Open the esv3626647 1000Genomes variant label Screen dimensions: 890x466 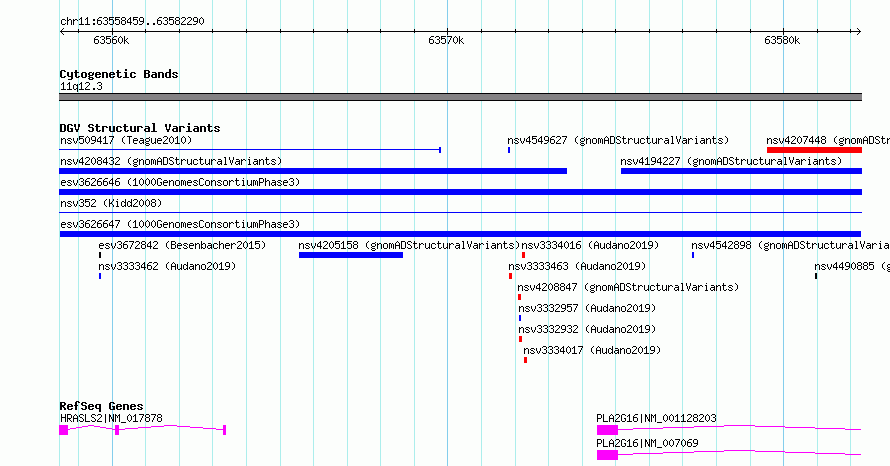tap(180, 224)
